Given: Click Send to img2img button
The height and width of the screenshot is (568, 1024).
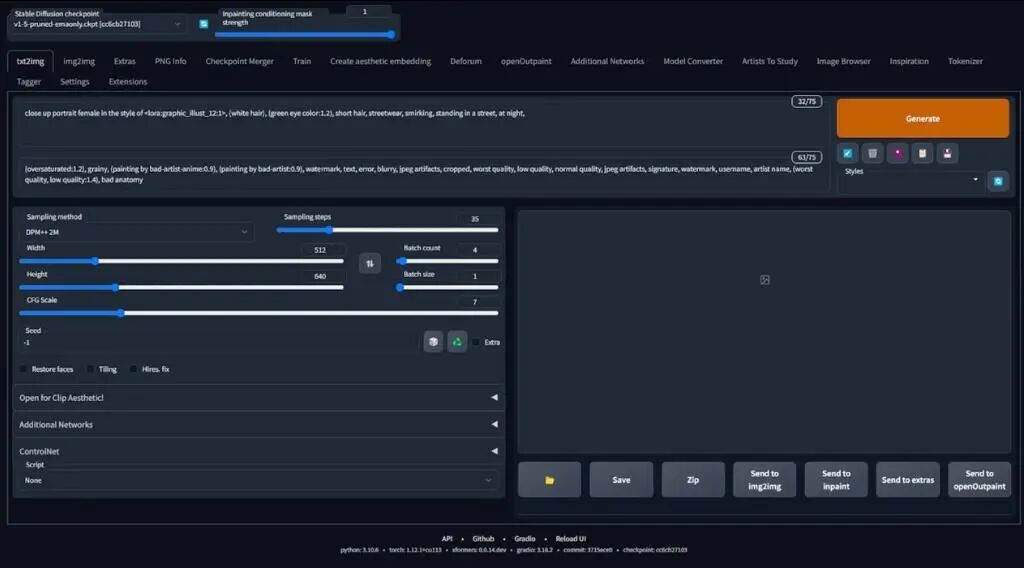Looking at the screenshot, I should click(x=765, y=480).
